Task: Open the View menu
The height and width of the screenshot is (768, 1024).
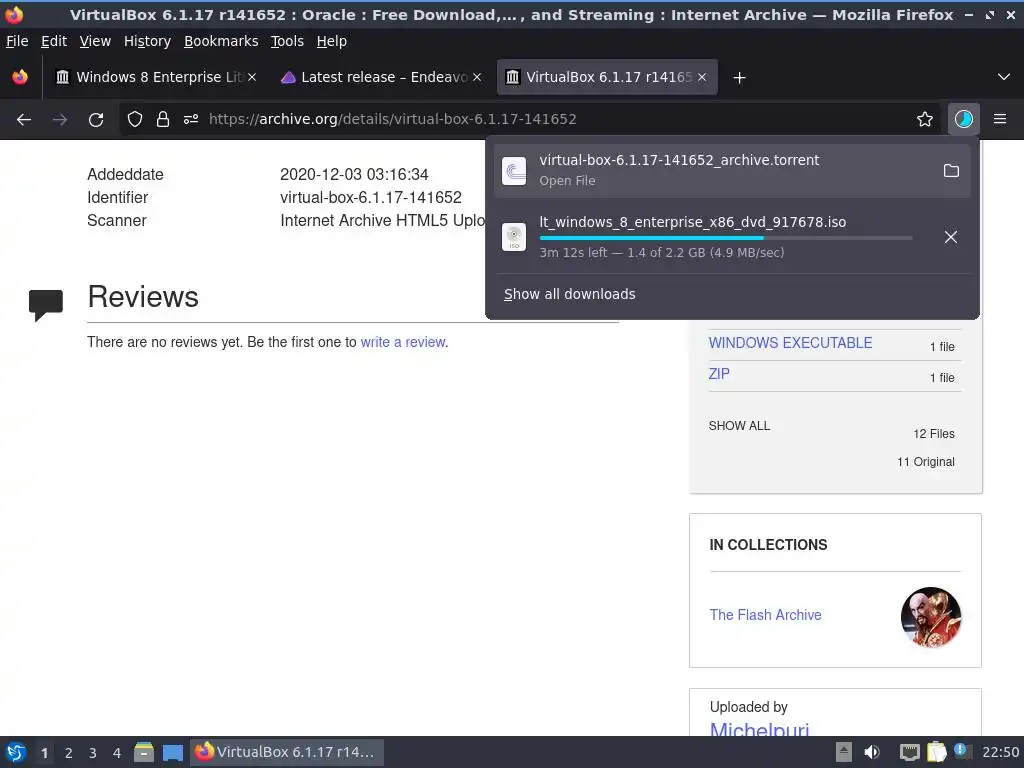Action: pyautogui.click(x=95, y=41)
